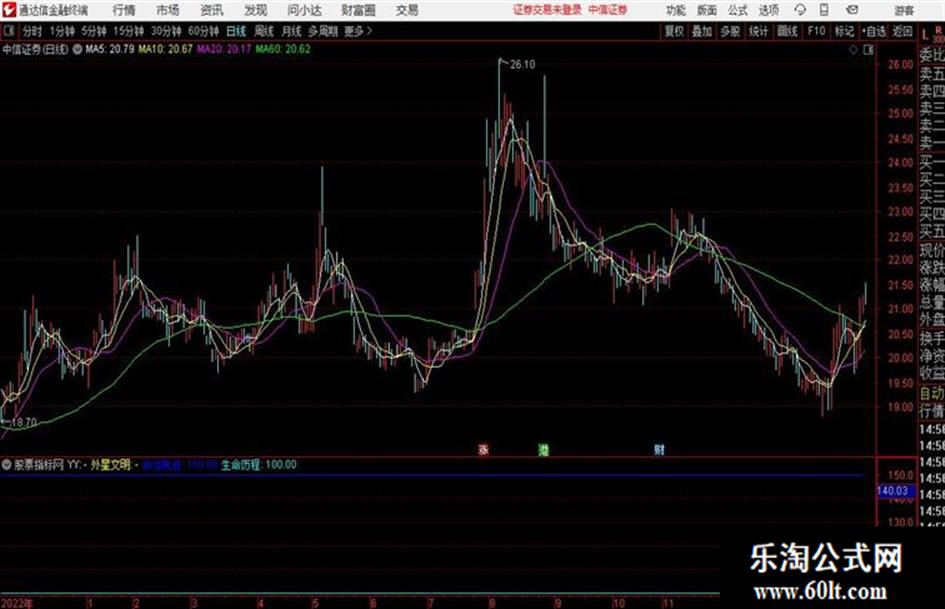Click the round arrow beside 中信证券(日线)
This screenshot has width=945, height=609.
pos(77,49)
